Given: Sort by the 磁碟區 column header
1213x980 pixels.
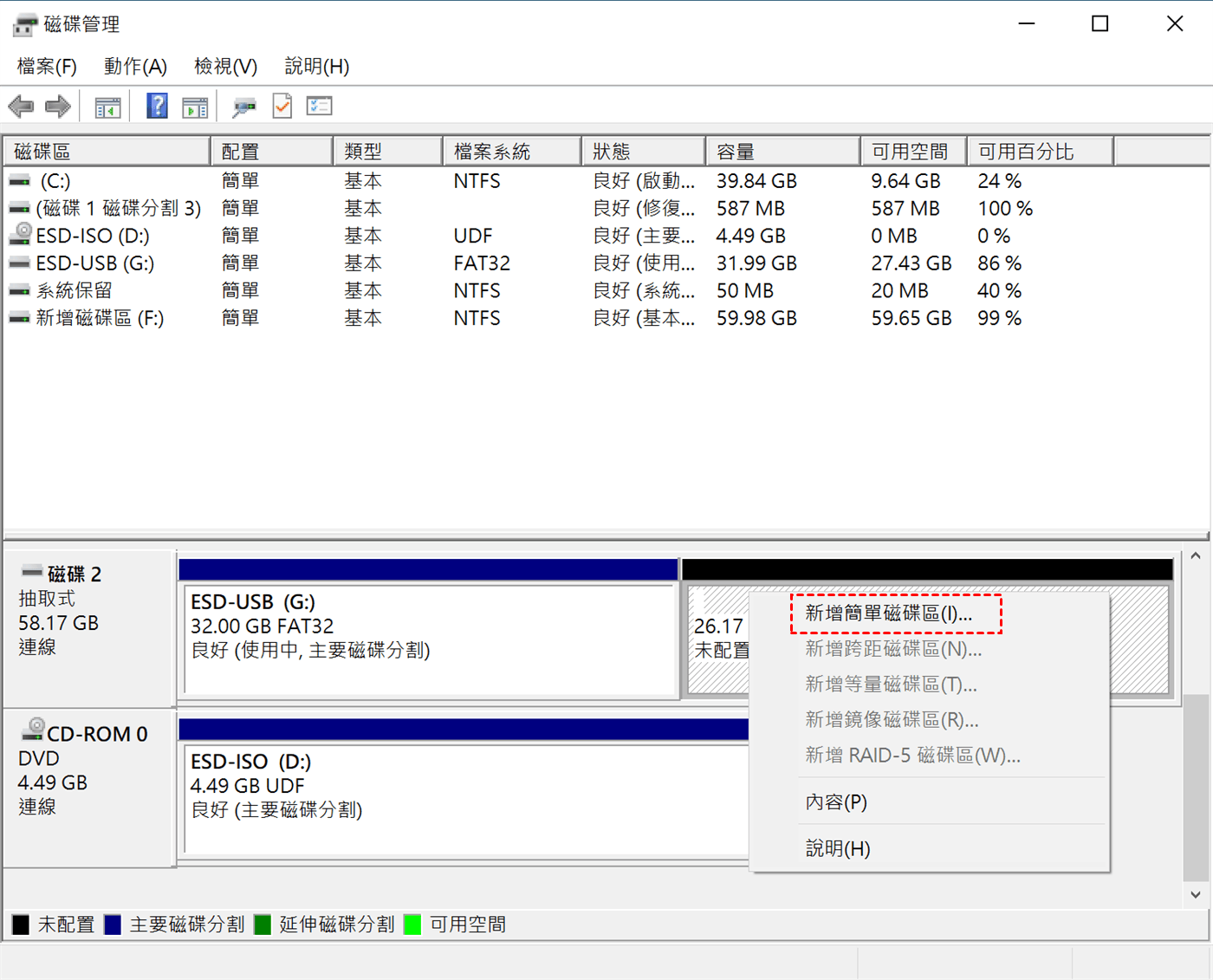Looking at the screenshot, I should [x=107, y=152].
